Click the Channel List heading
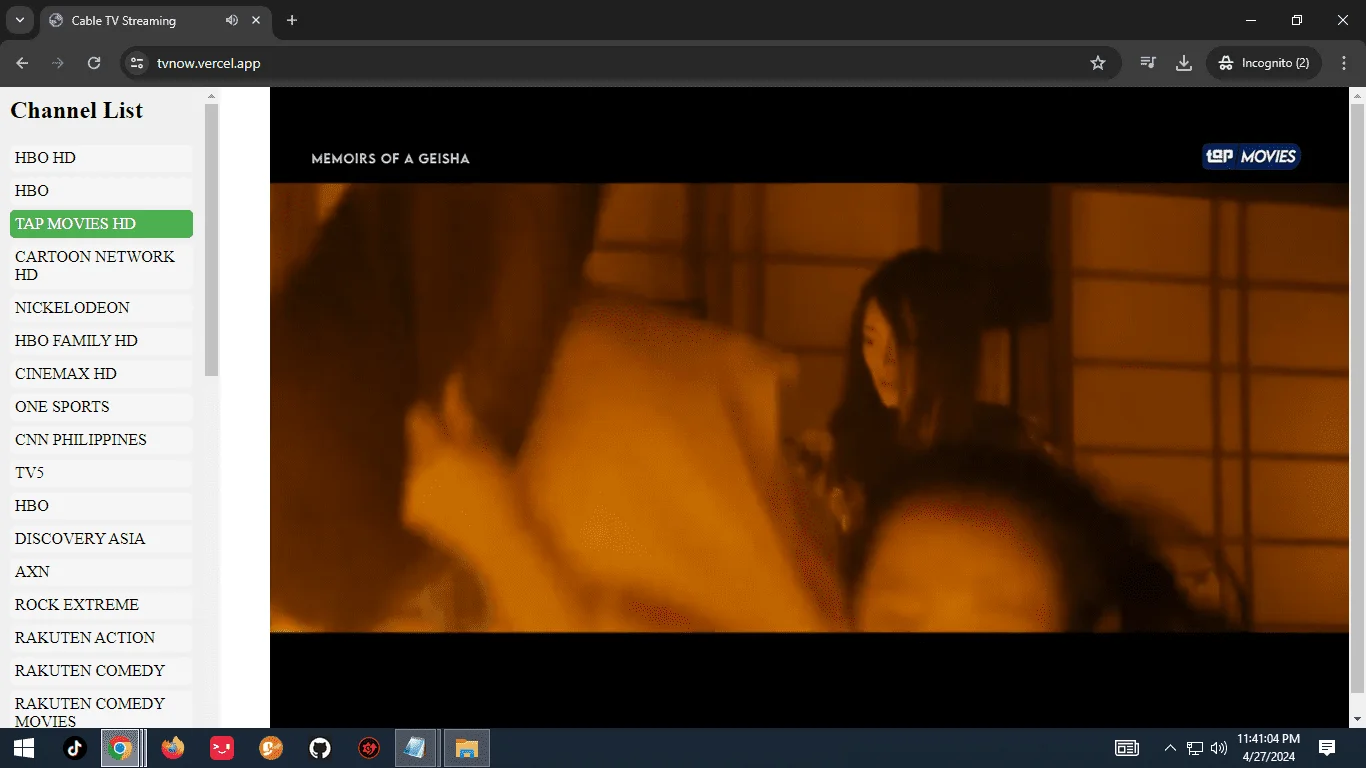Image resolution: width=1366 pixels, height=768 pixels. pos(77,111)
